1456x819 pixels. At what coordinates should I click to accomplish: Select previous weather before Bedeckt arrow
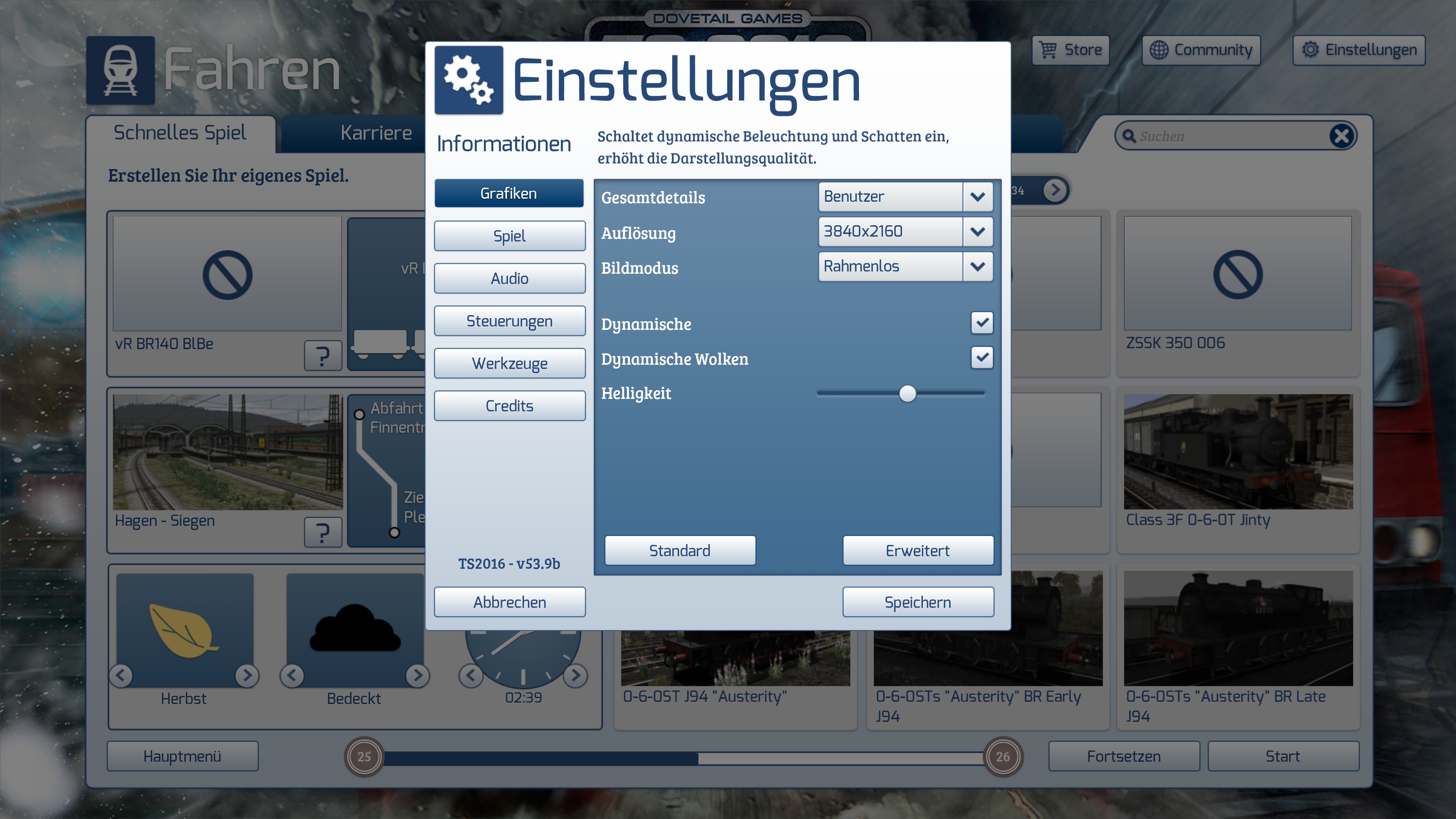coord(292,675)
